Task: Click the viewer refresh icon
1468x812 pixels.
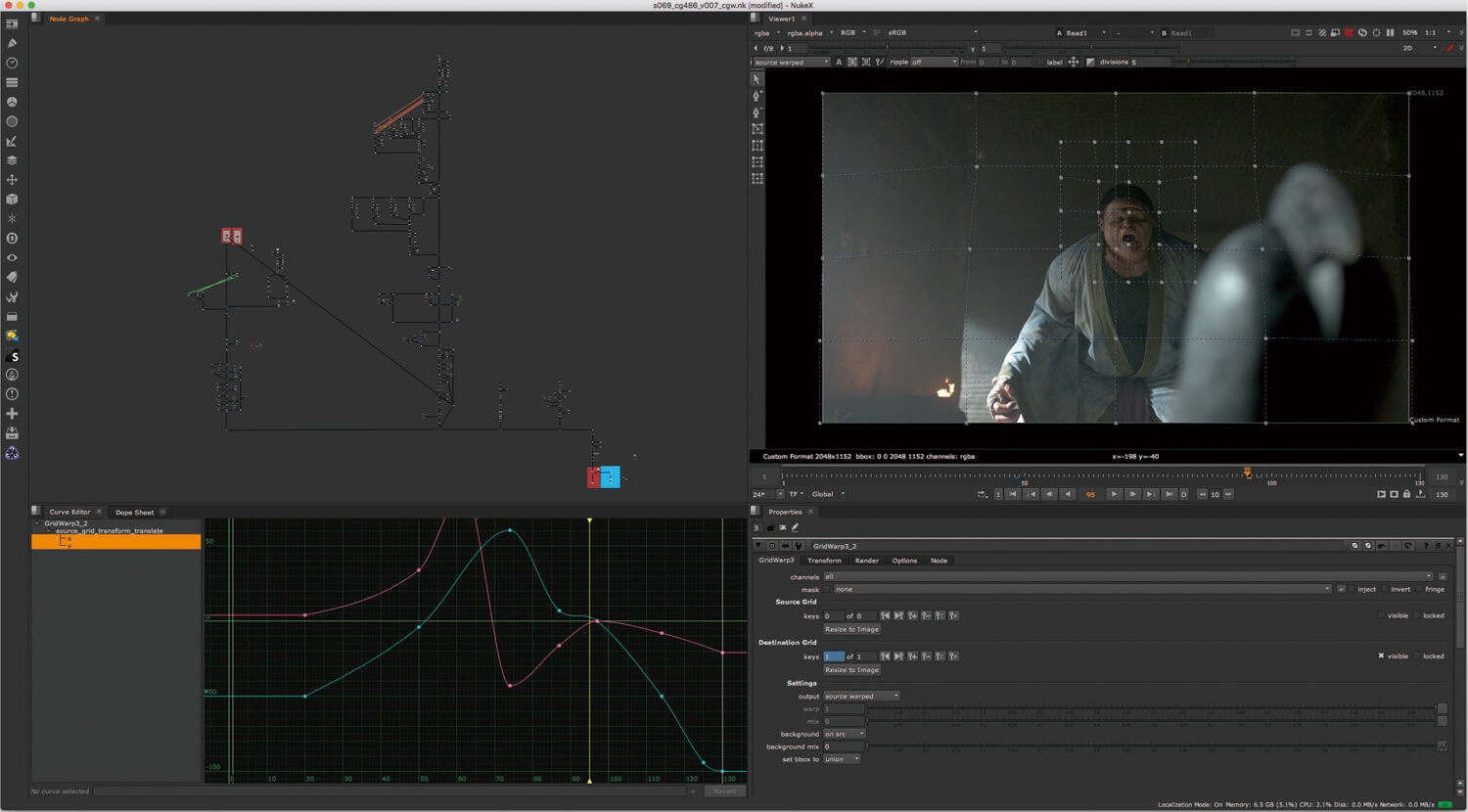Action: click(1362, 32)
